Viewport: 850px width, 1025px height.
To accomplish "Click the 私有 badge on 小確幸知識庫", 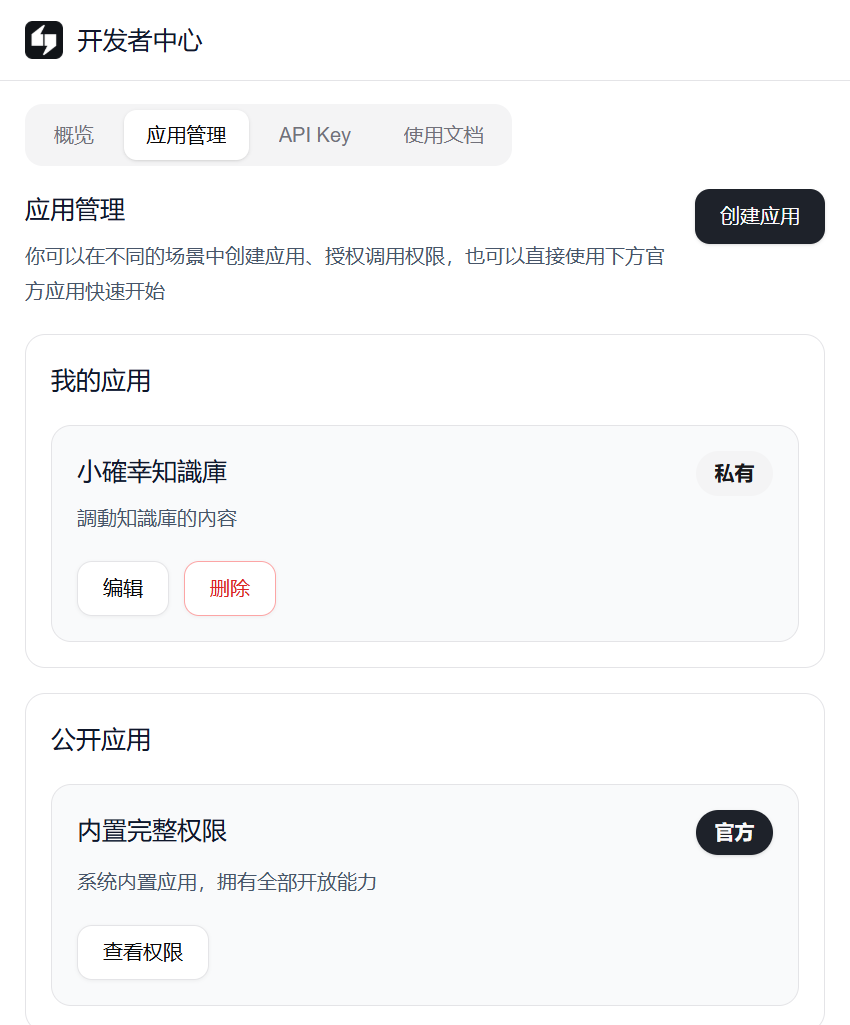I will (x=733, y=473).
